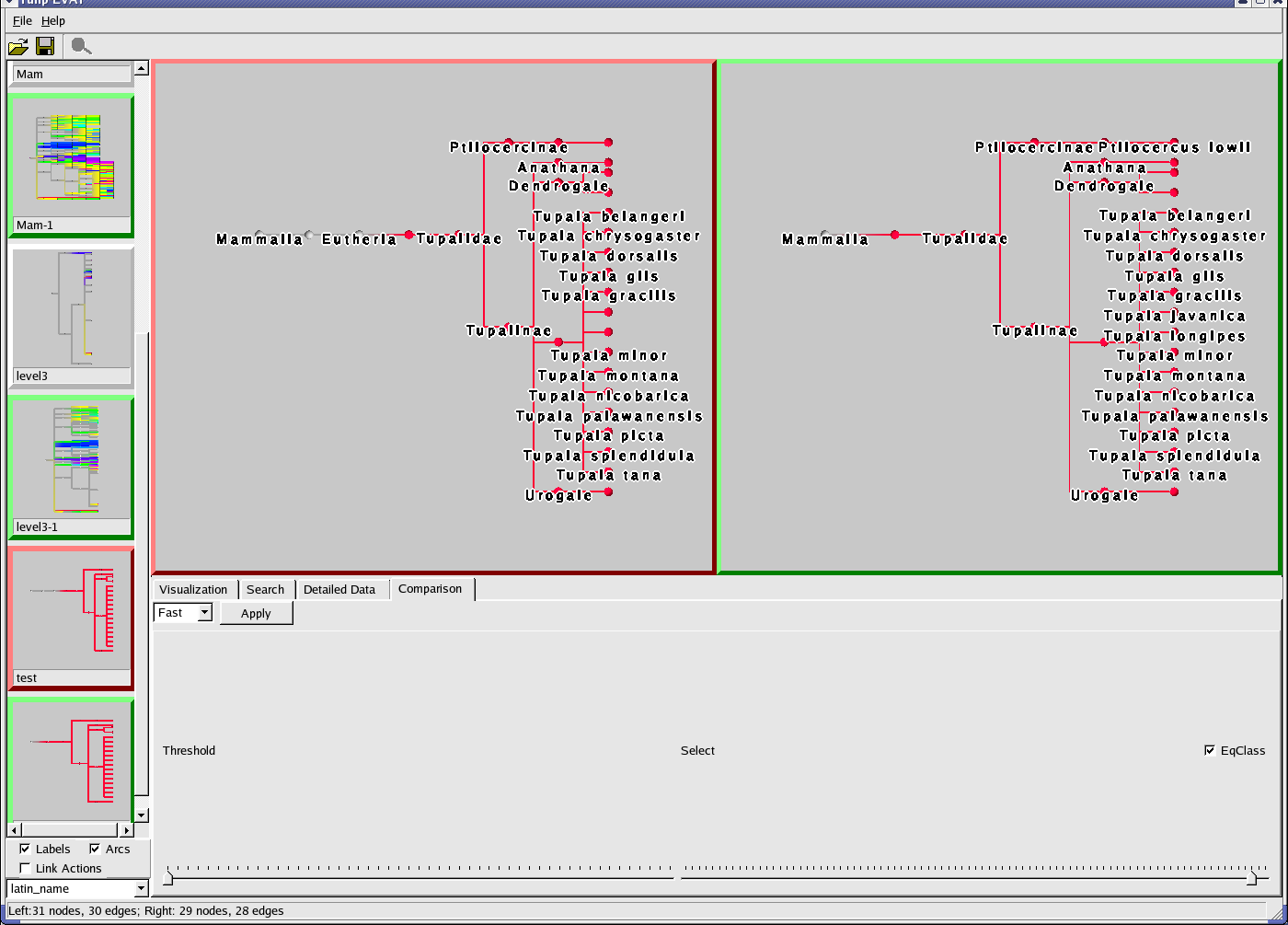Click Mammalia node in right graph

pos(825,239)
